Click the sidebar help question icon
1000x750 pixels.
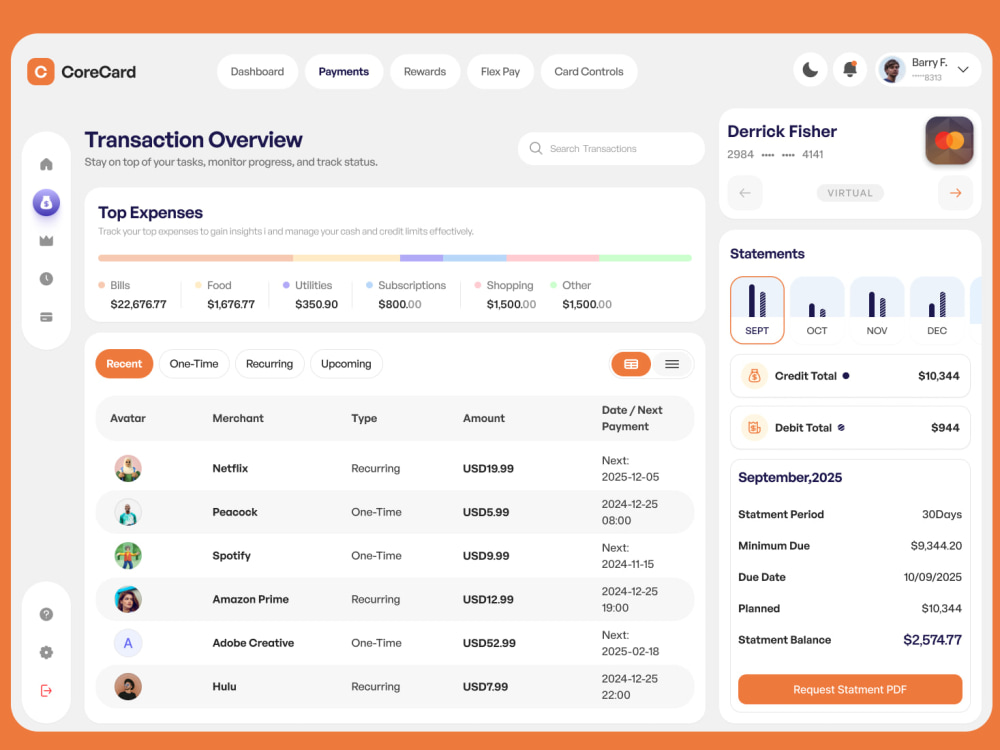pyautogui.click(x=46, y=614)
